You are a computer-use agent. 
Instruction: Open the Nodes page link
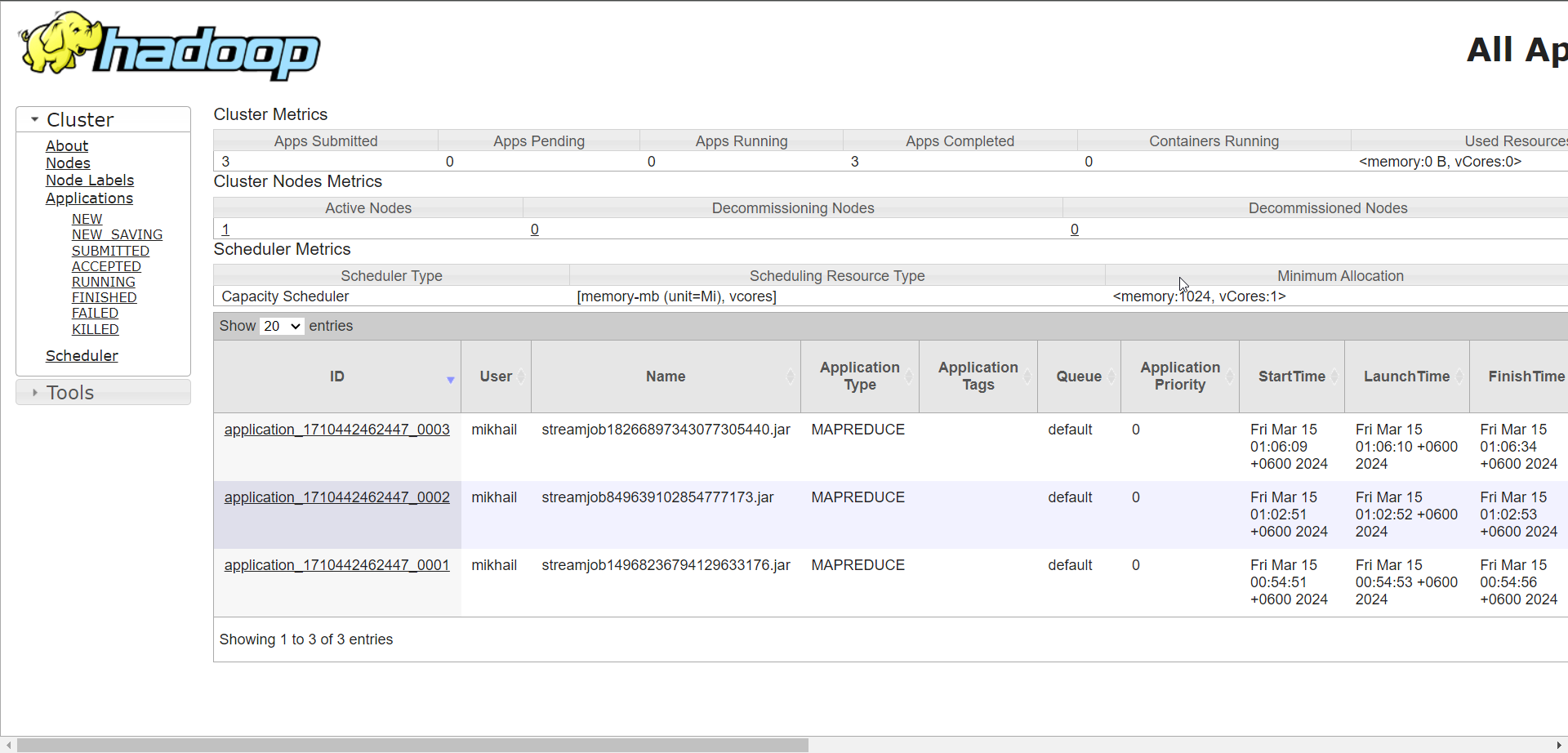[68, 163]
